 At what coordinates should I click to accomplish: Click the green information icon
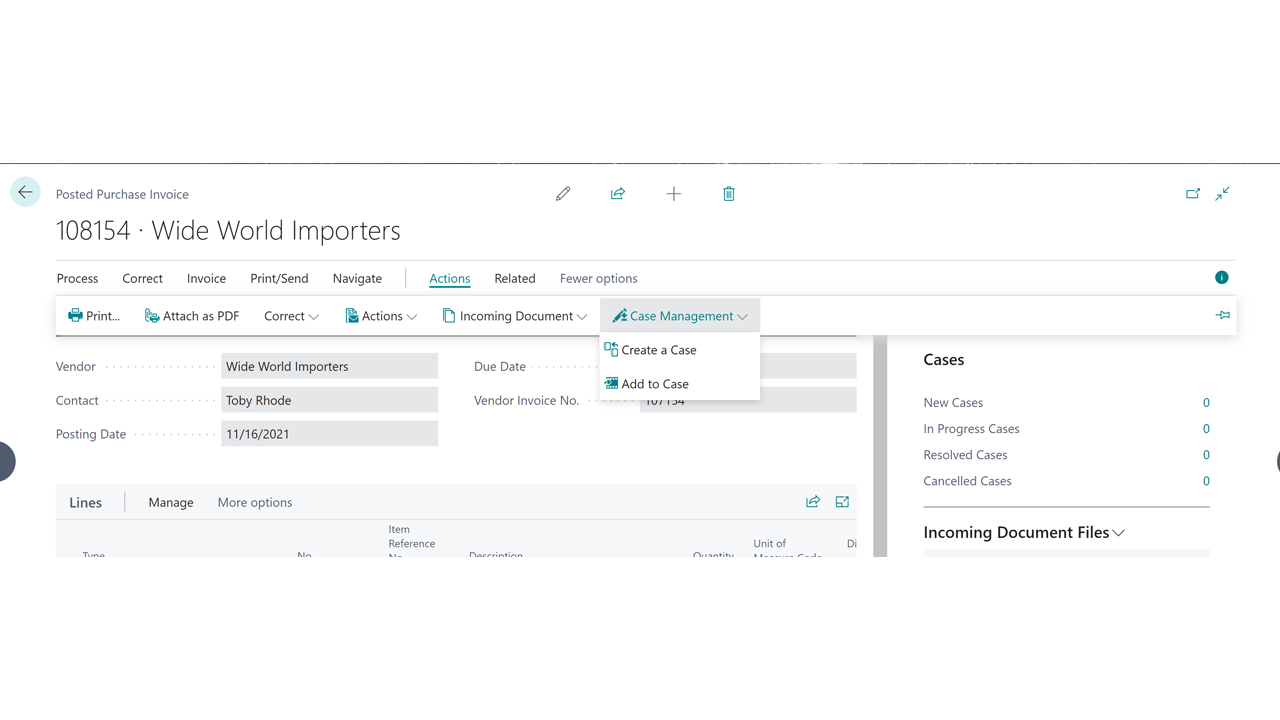1222,278
